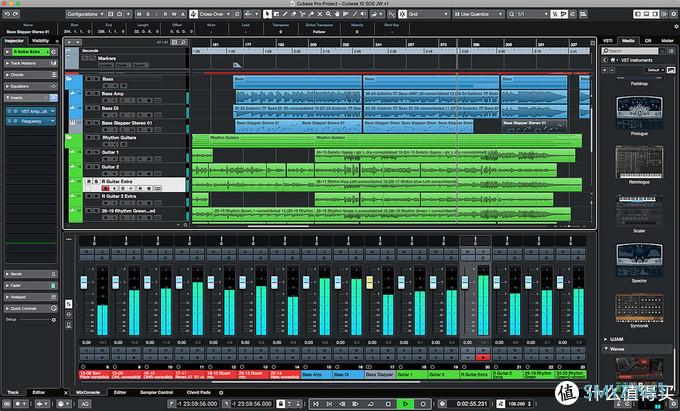Screen dimensions: 680x411
Task: Open the 1/1 quantize preset dropdown
Action: (528, 14)
